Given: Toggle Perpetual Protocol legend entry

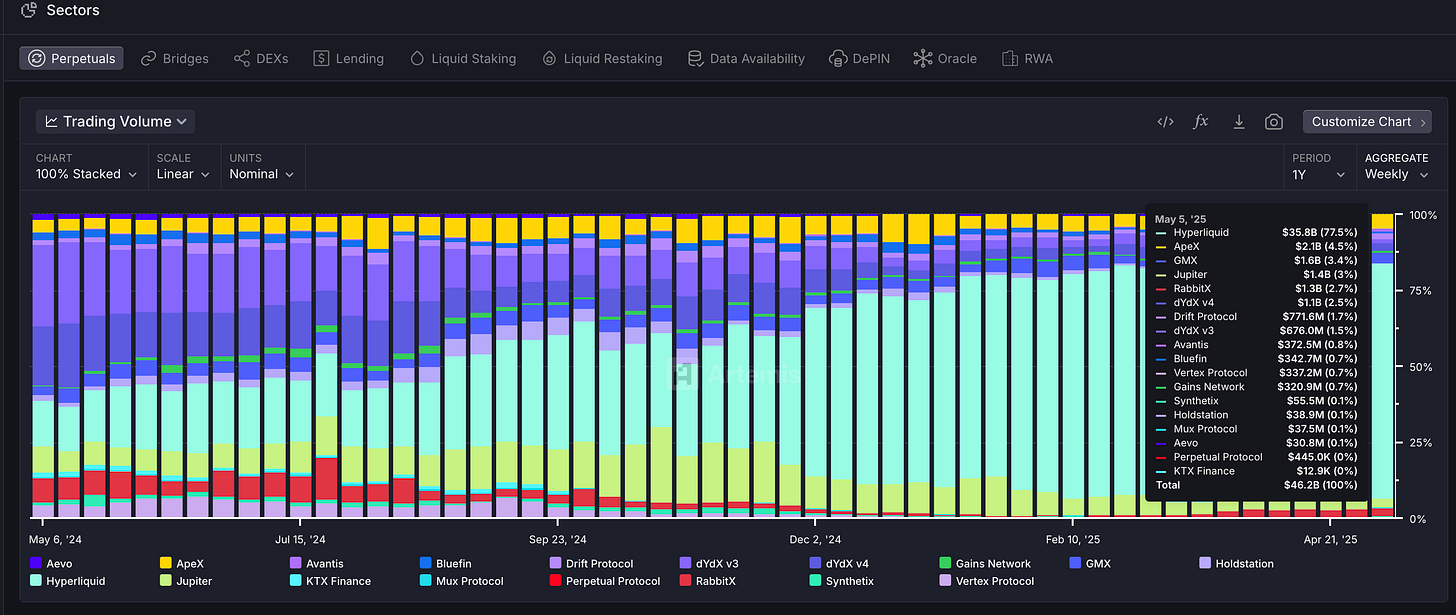Looking at the screenshot, I should click(605, 581).
